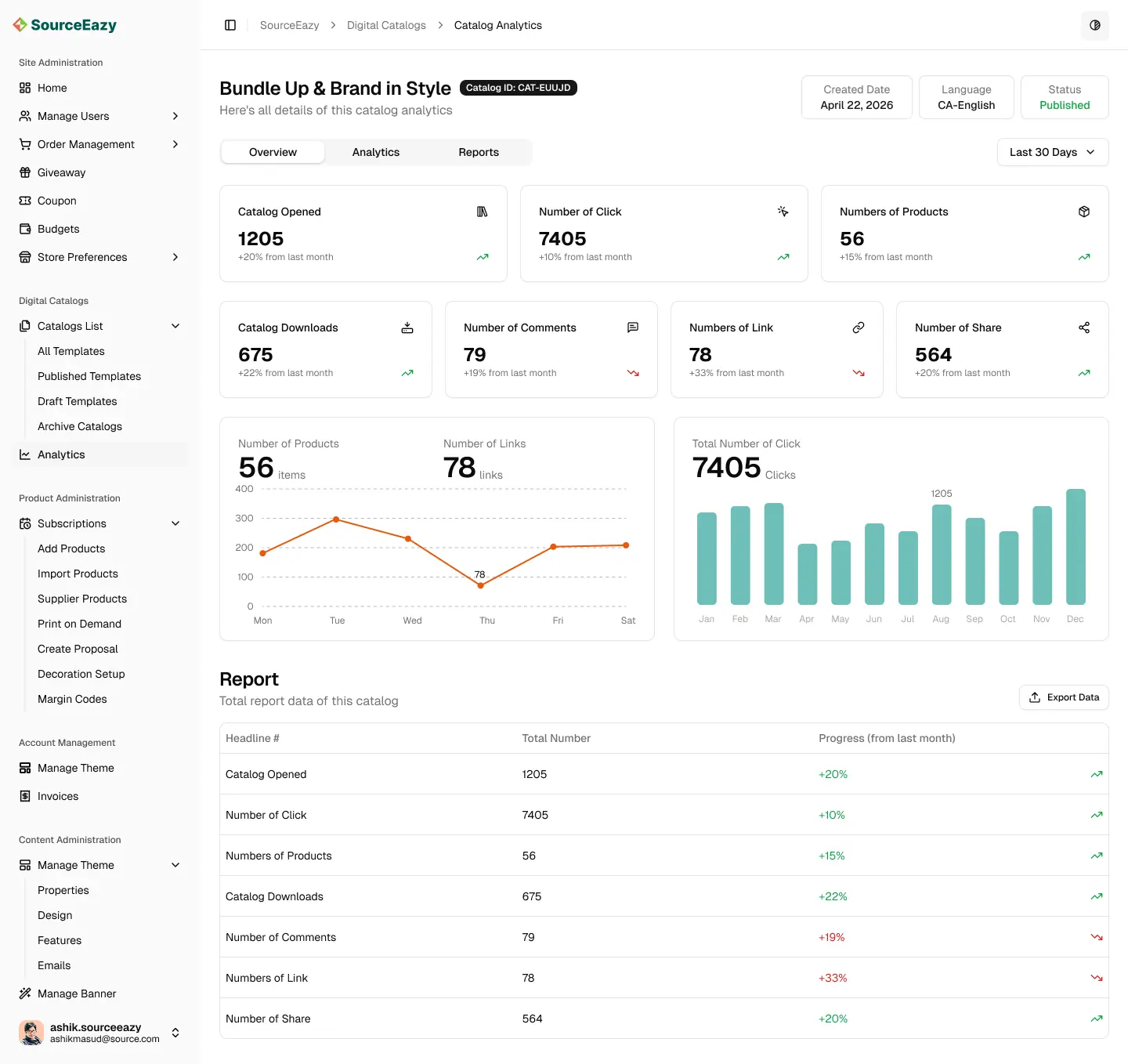1128x1064 pixels.
Task: Click the Catalog ID: CAT-EUUJD badge
Action: click(x=519, y=88)
